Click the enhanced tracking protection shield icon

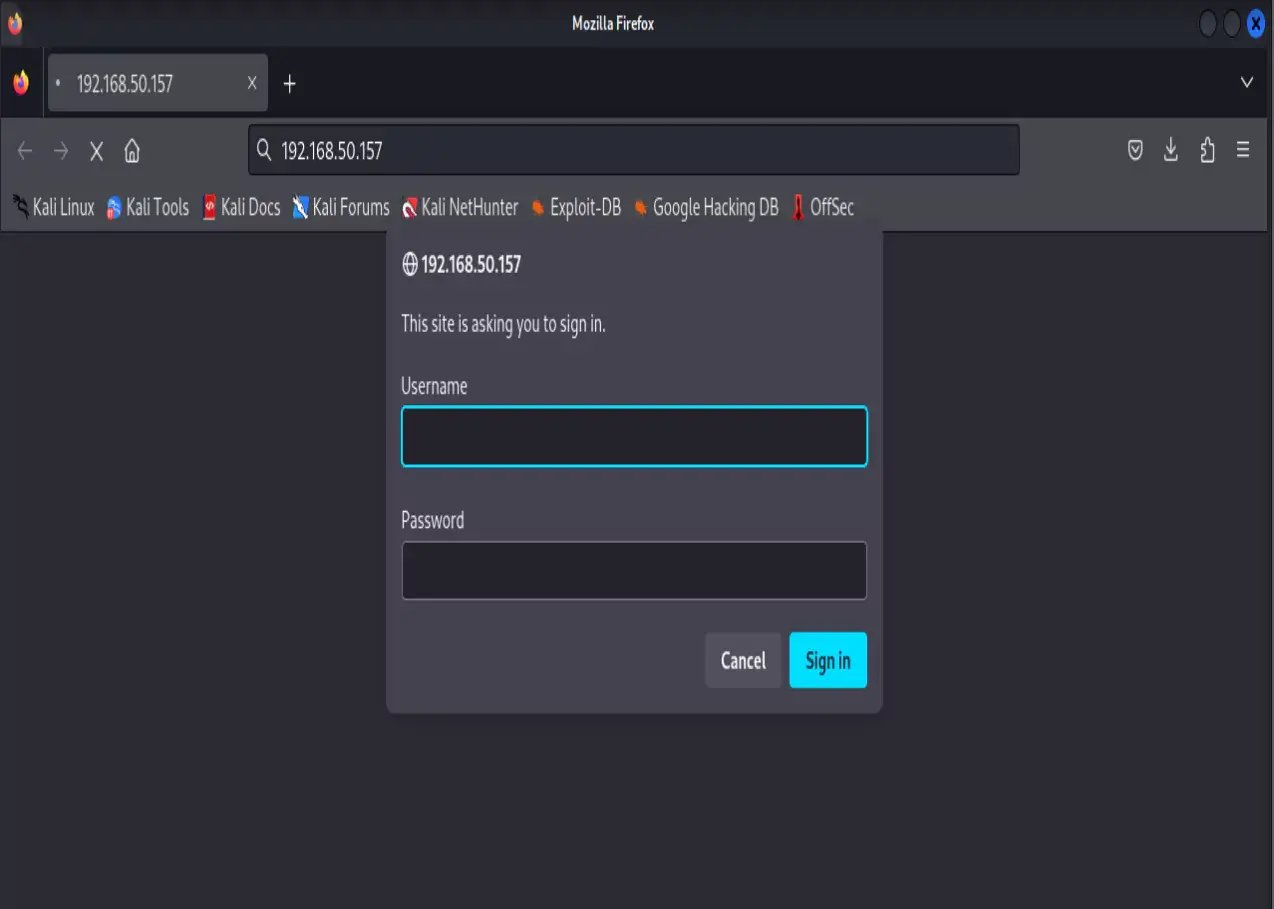click(x=1135, y=150)
